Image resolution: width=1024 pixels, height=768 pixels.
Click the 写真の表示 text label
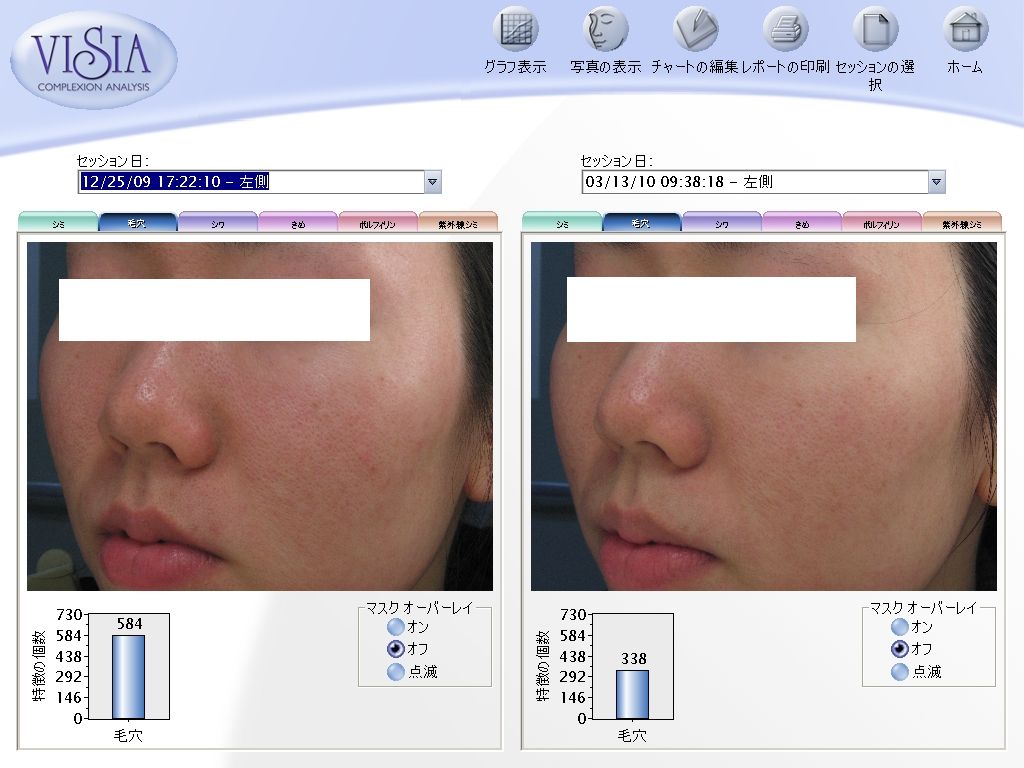click(605, 67)
